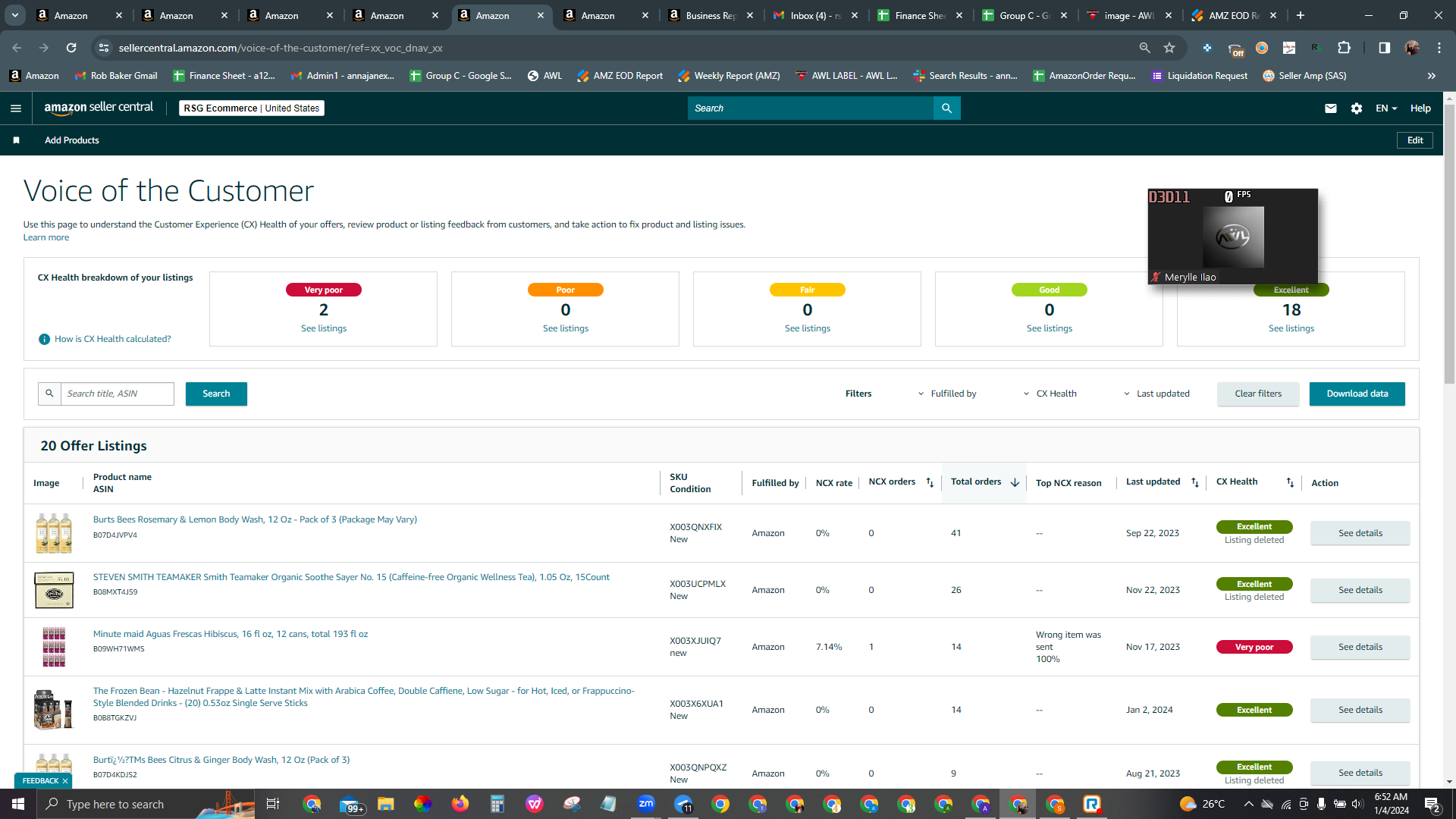
Task: Click the Add Products link
Action: 72,140
